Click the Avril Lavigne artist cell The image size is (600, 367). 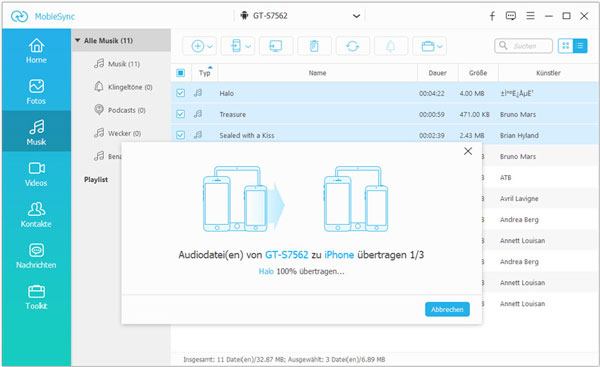coord(519,199)
